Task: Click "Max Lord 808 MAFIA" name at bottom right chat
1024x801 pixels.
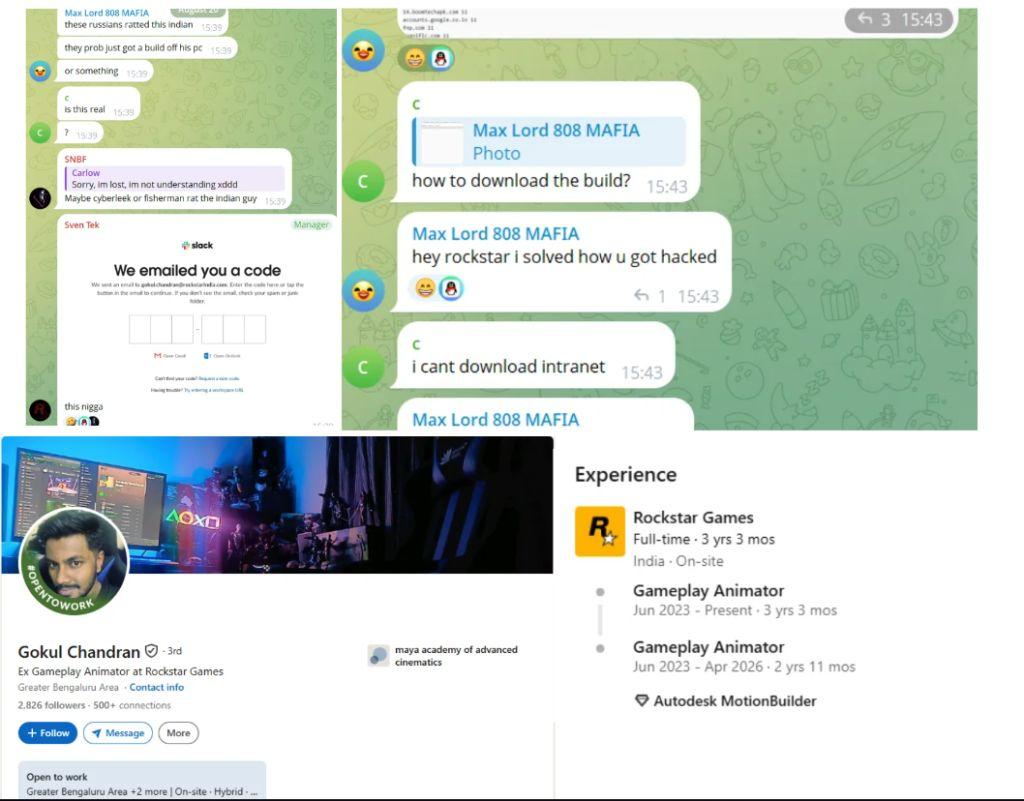Action: (x=496, y=419)
